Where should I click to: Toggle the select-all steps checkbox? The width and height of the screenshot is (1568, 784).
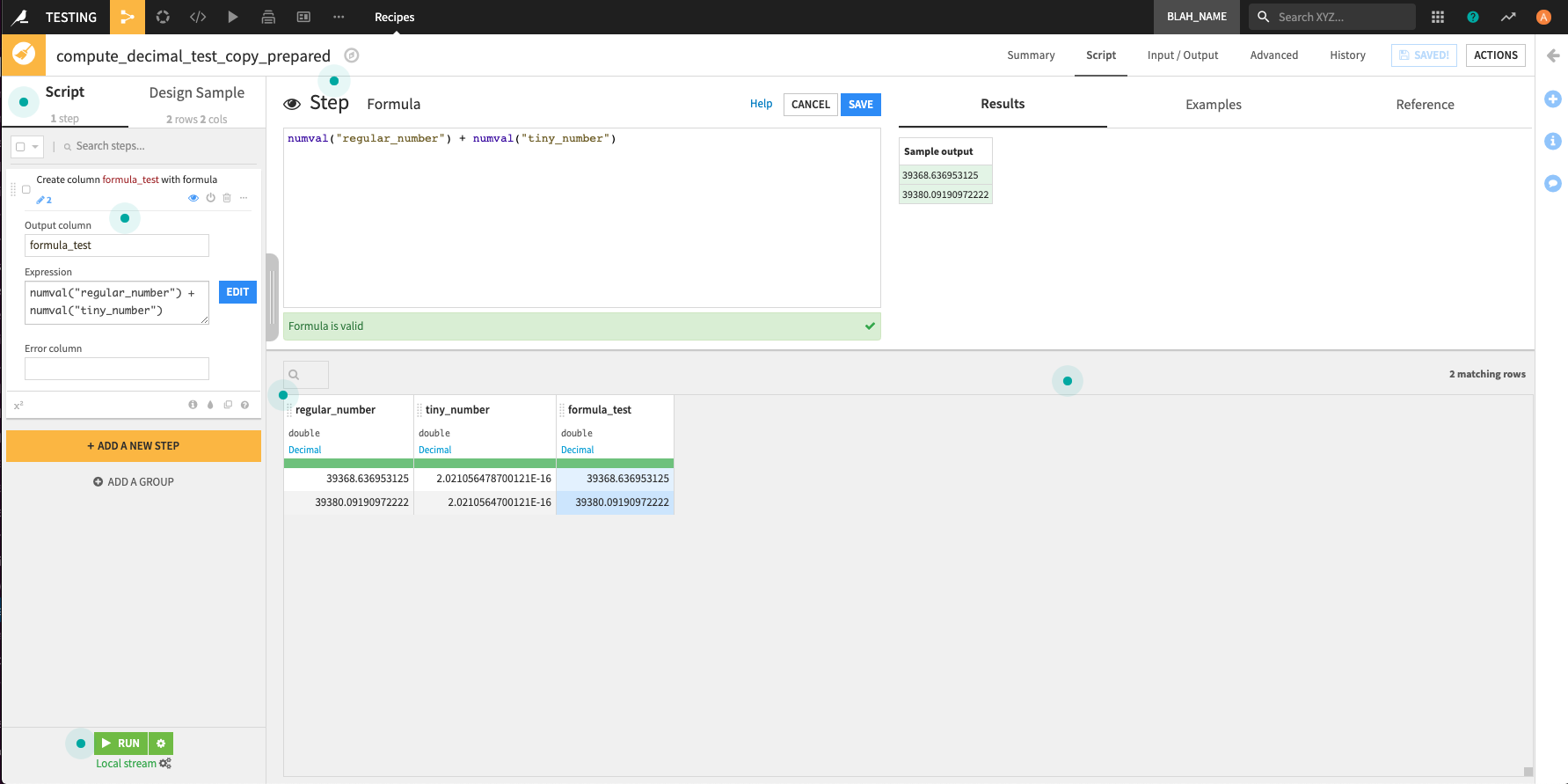tap(20, 147)
